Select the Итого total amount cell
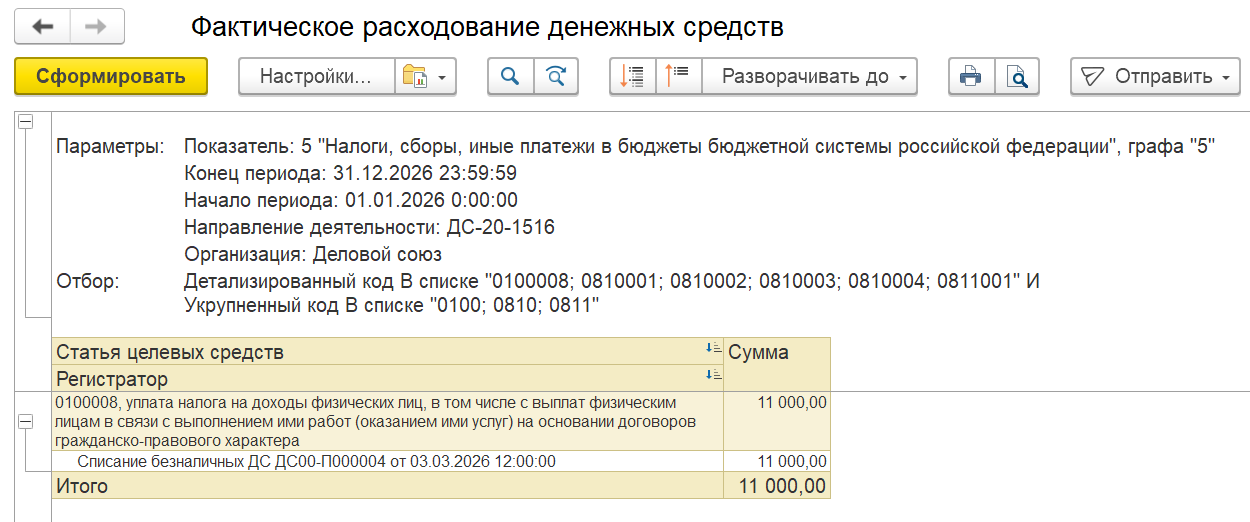The image size is (1250, 522). click(x=777, y=486)
